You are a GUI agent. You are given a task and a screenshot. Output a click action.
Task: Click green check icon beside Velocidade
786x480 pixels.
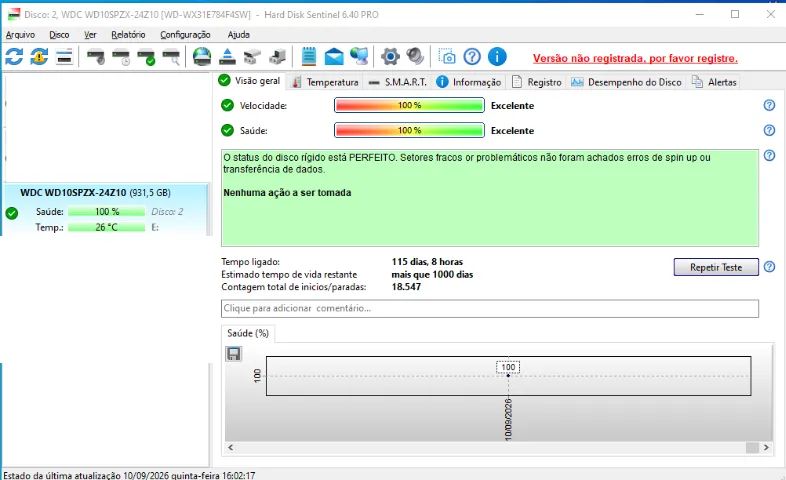pyautogui.click(x=227, y=105)
